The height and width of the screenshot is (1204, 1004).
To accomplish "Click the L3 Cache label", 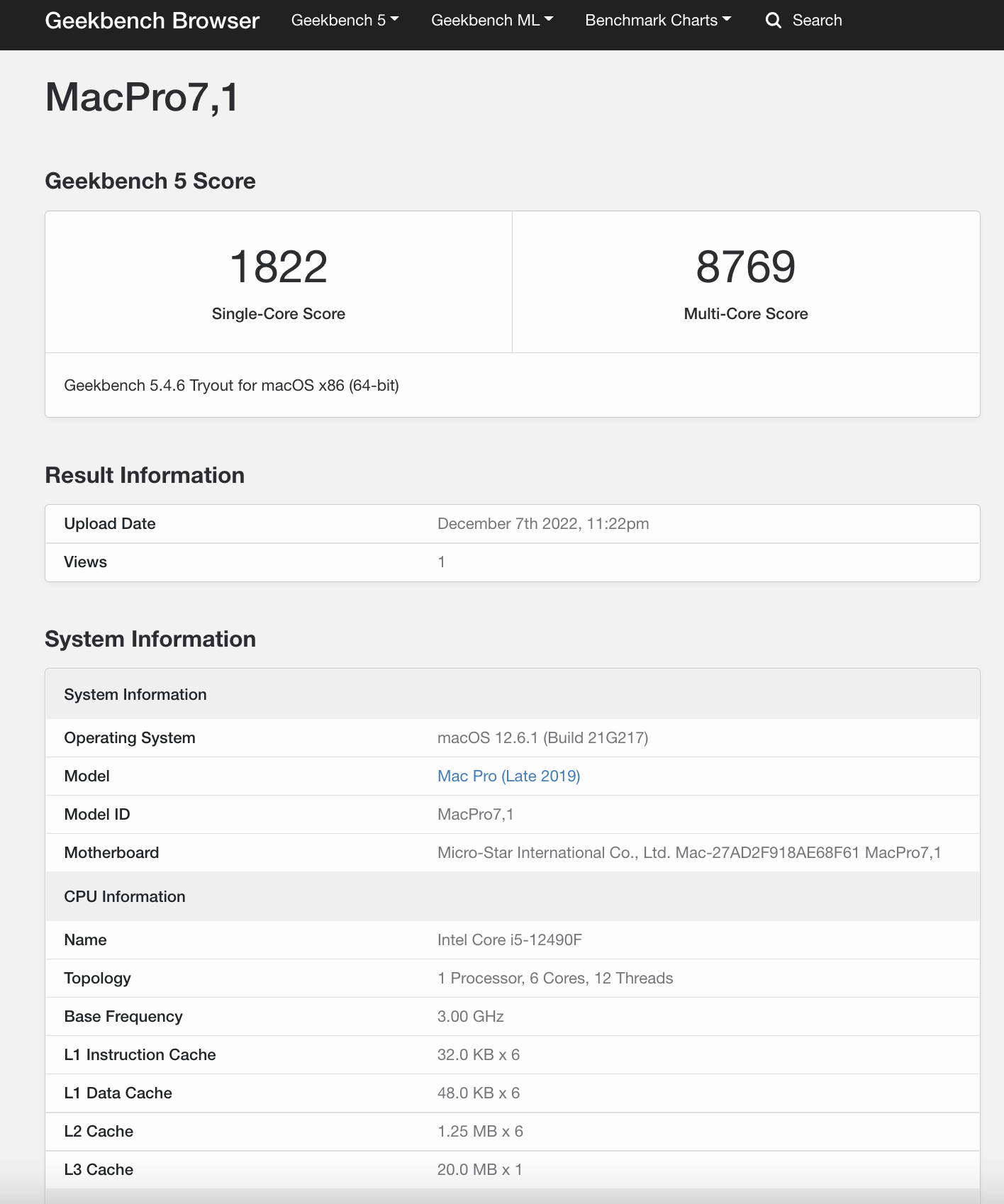I will [x=99, y=1169].
